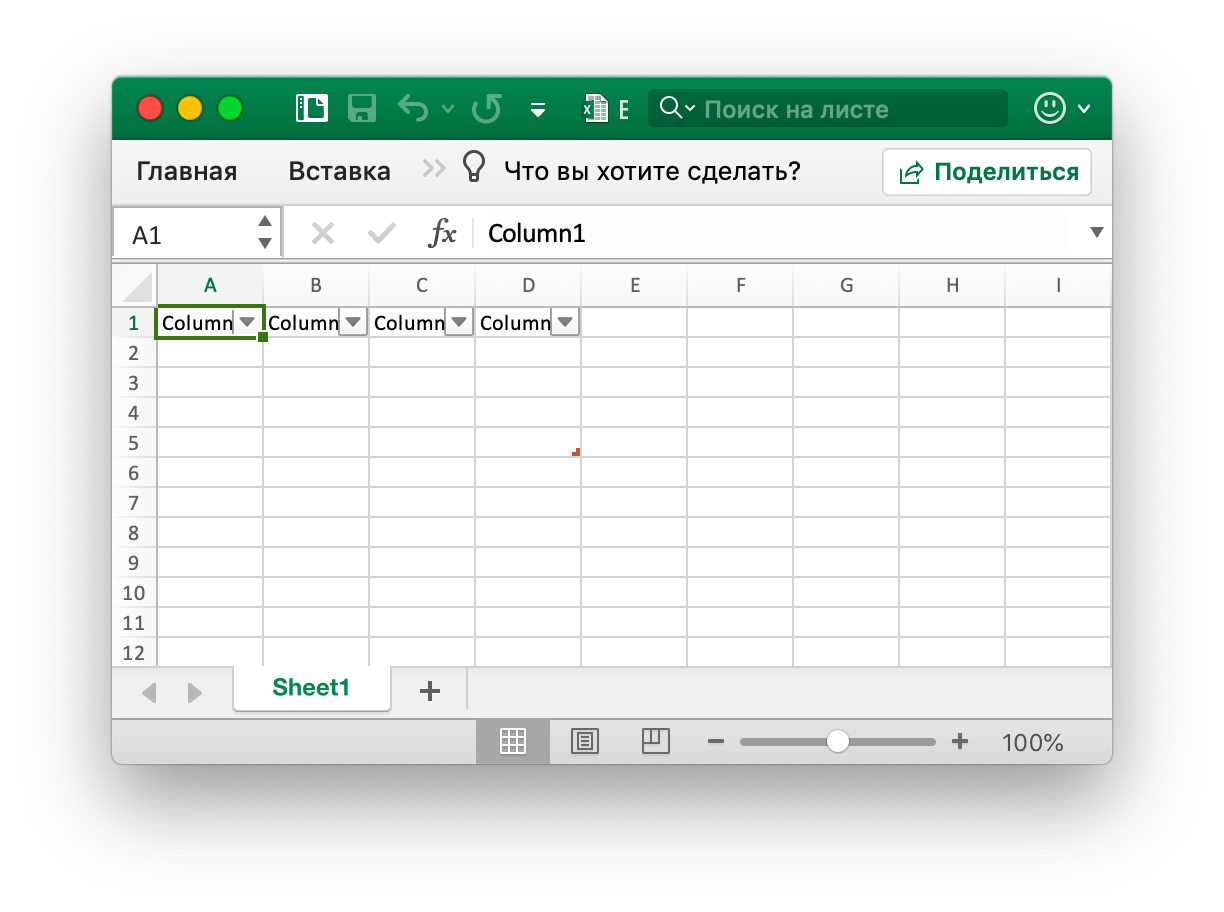Click the zoom slider handle
This screenshot has height=912, width=1224.
pos(838,741)
